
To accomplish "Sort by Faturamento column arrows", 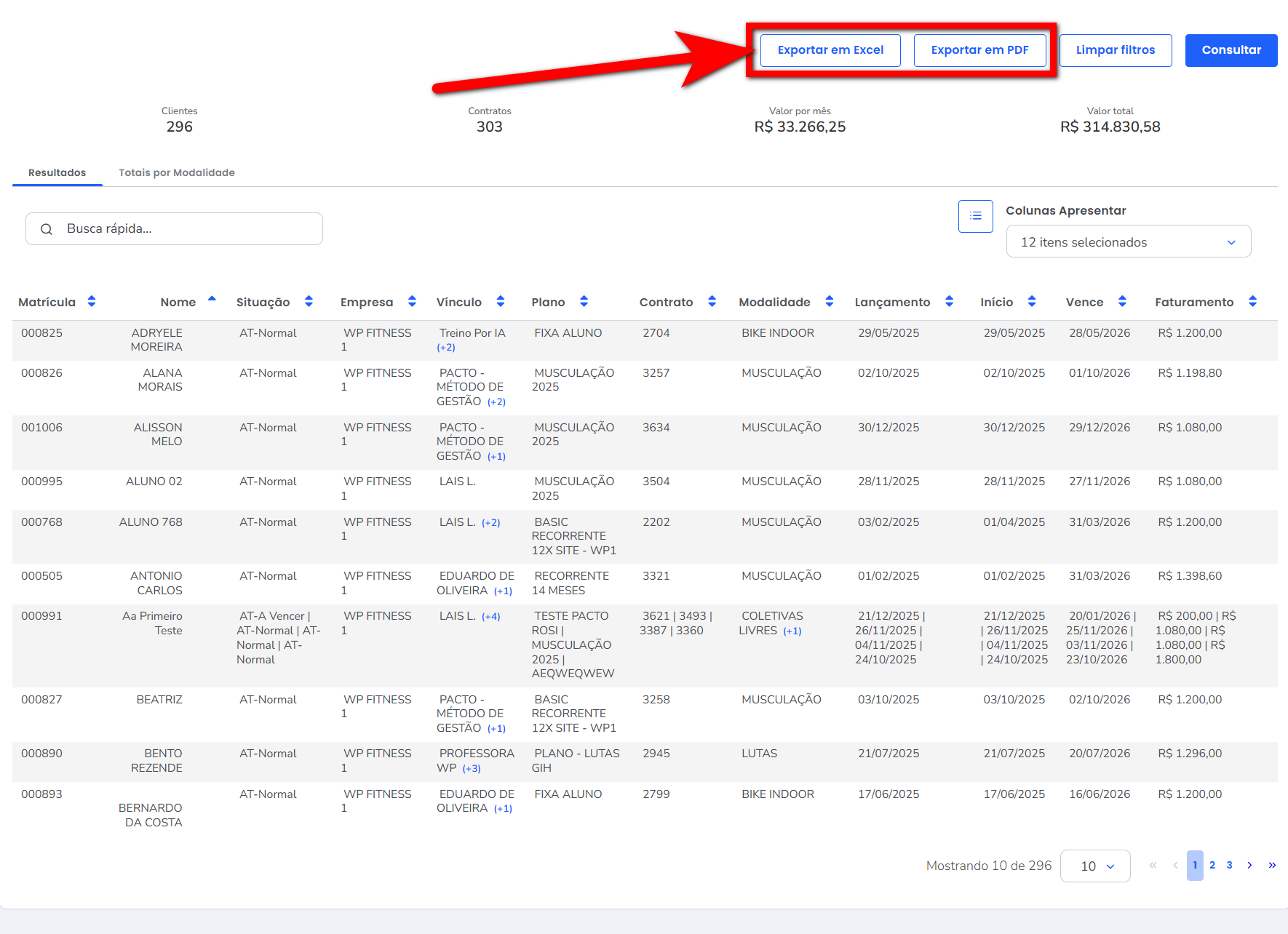I will point(1252,301).
